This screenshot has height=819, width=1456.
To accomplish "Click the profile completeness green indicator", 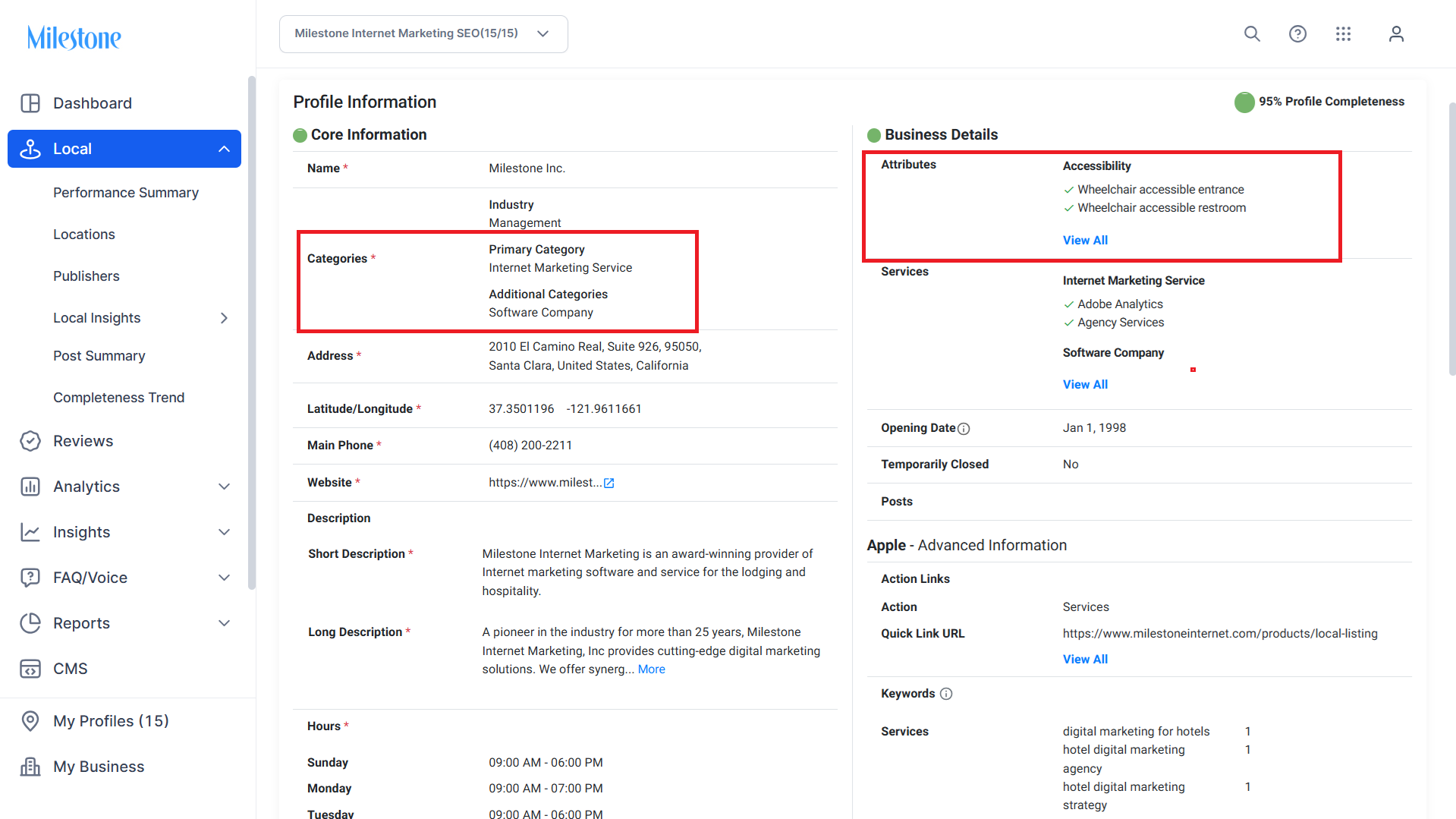I will (1244, 102).
